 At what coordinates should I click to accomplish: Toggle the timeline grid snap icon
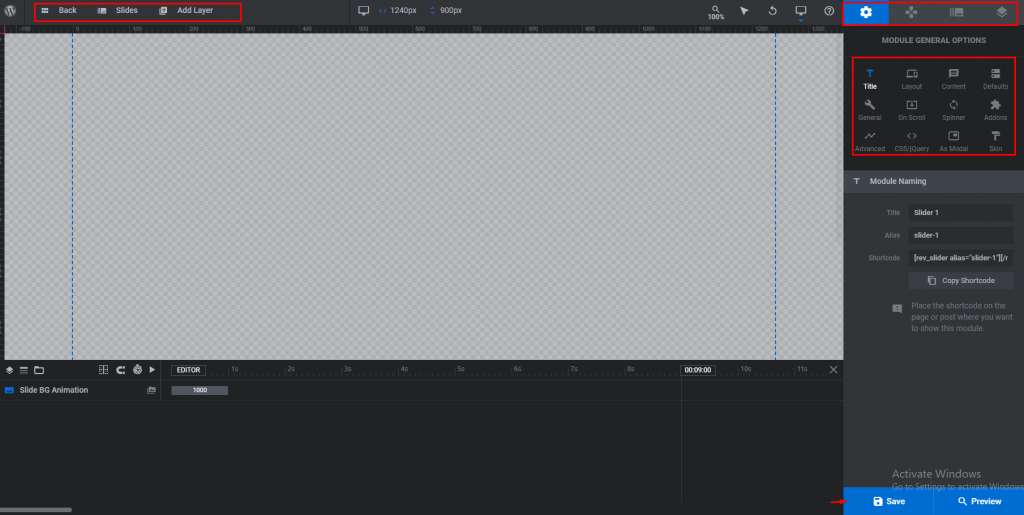click(103, 369)
